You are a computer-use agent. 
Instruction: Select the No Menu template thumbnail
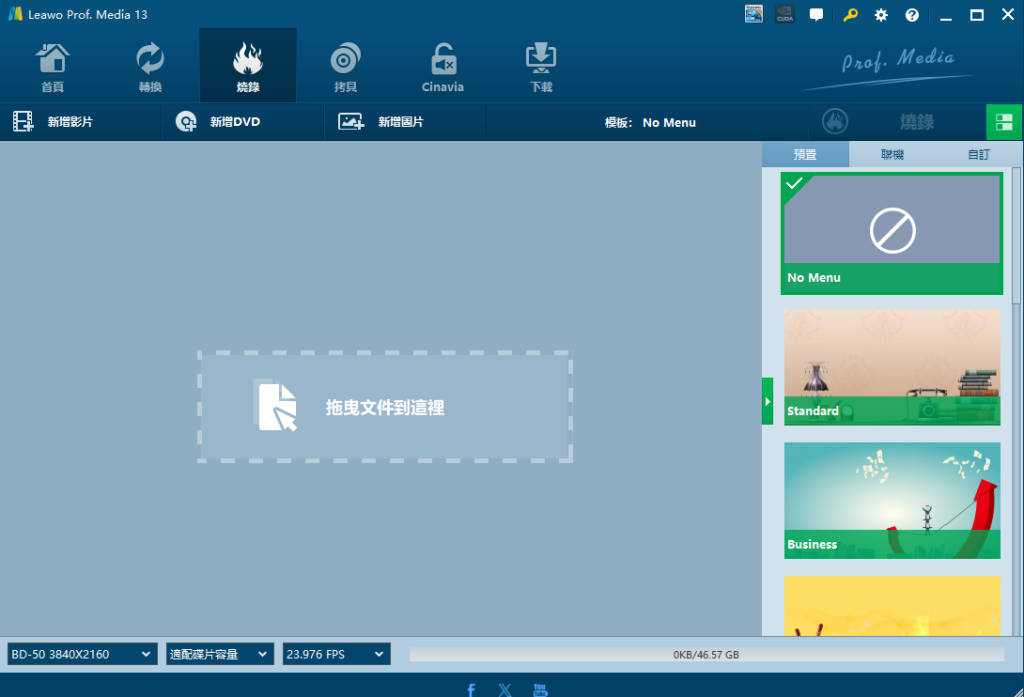point(892,233)
